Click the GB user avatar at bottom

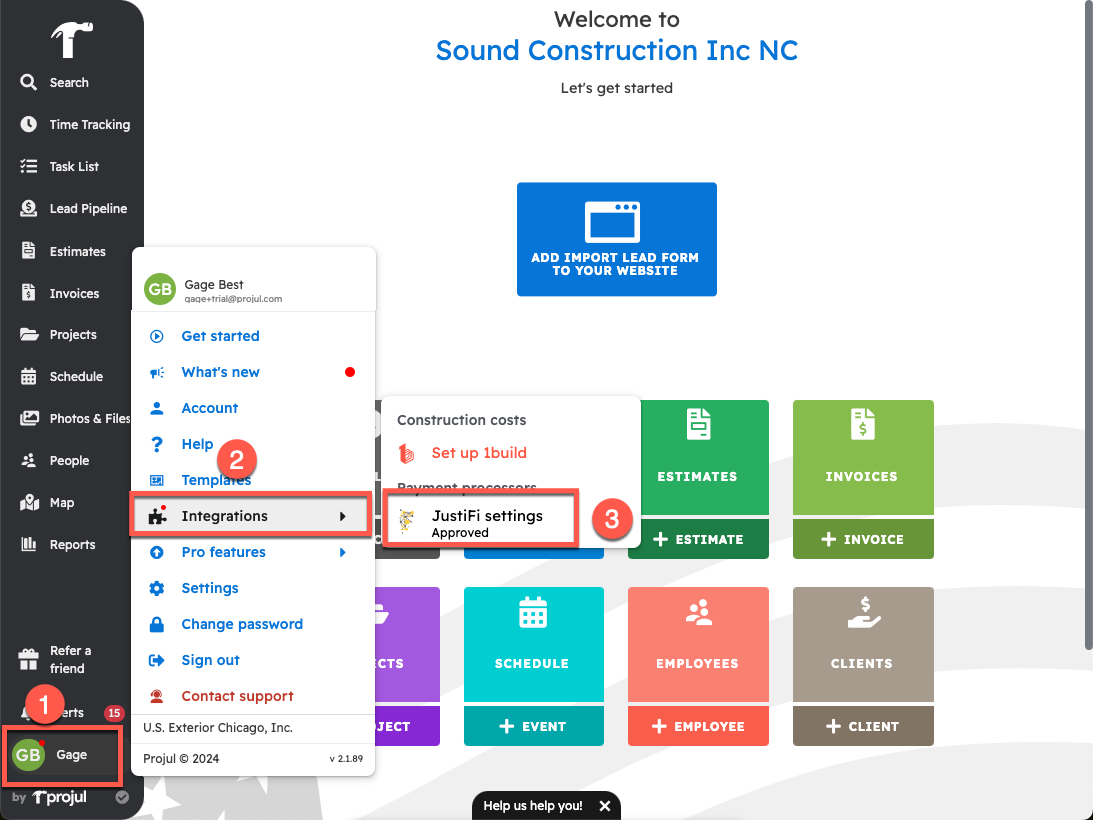click(x=28, y=755)
